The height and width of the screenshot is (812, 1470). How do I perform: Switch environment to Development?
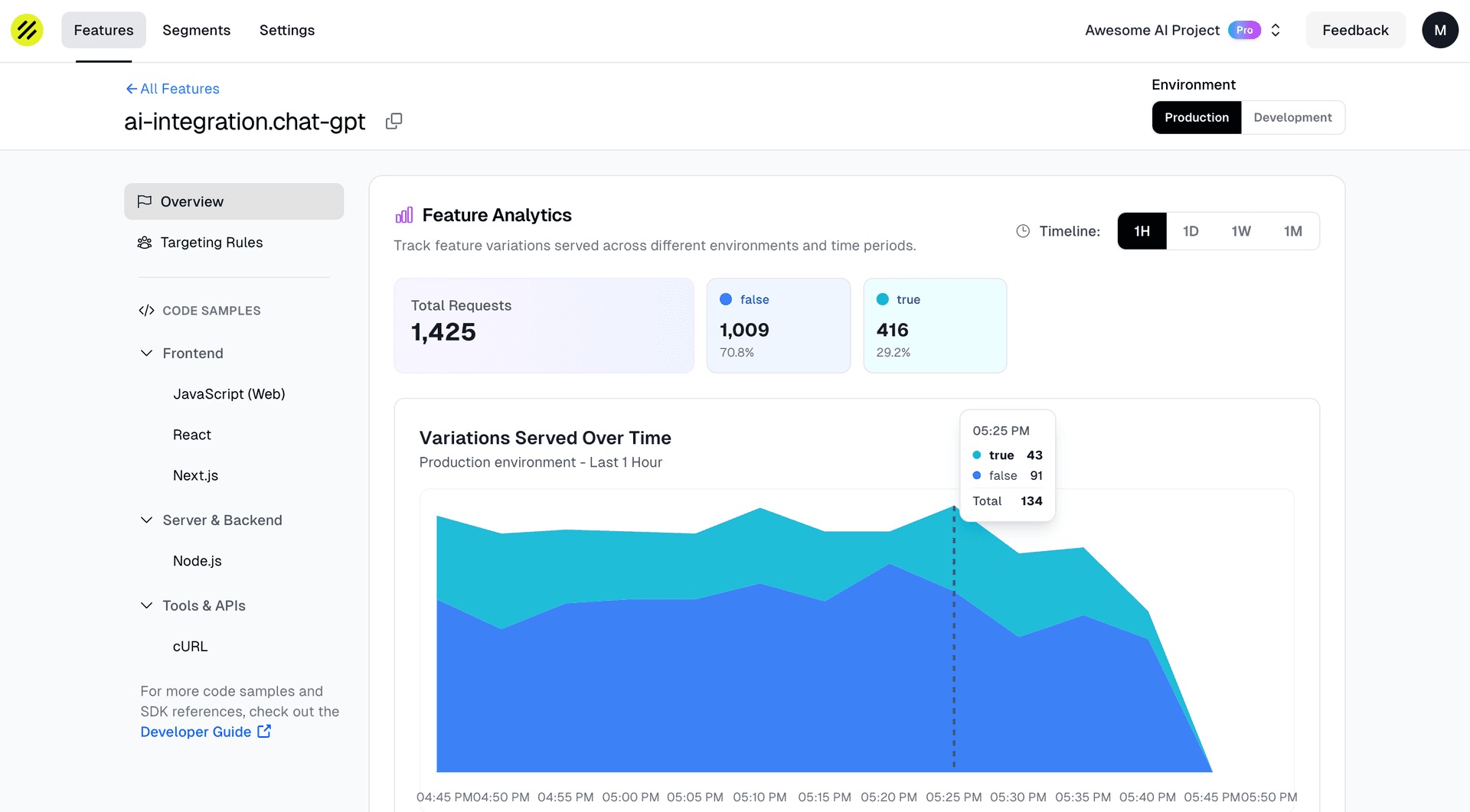tap(1292, 117)
